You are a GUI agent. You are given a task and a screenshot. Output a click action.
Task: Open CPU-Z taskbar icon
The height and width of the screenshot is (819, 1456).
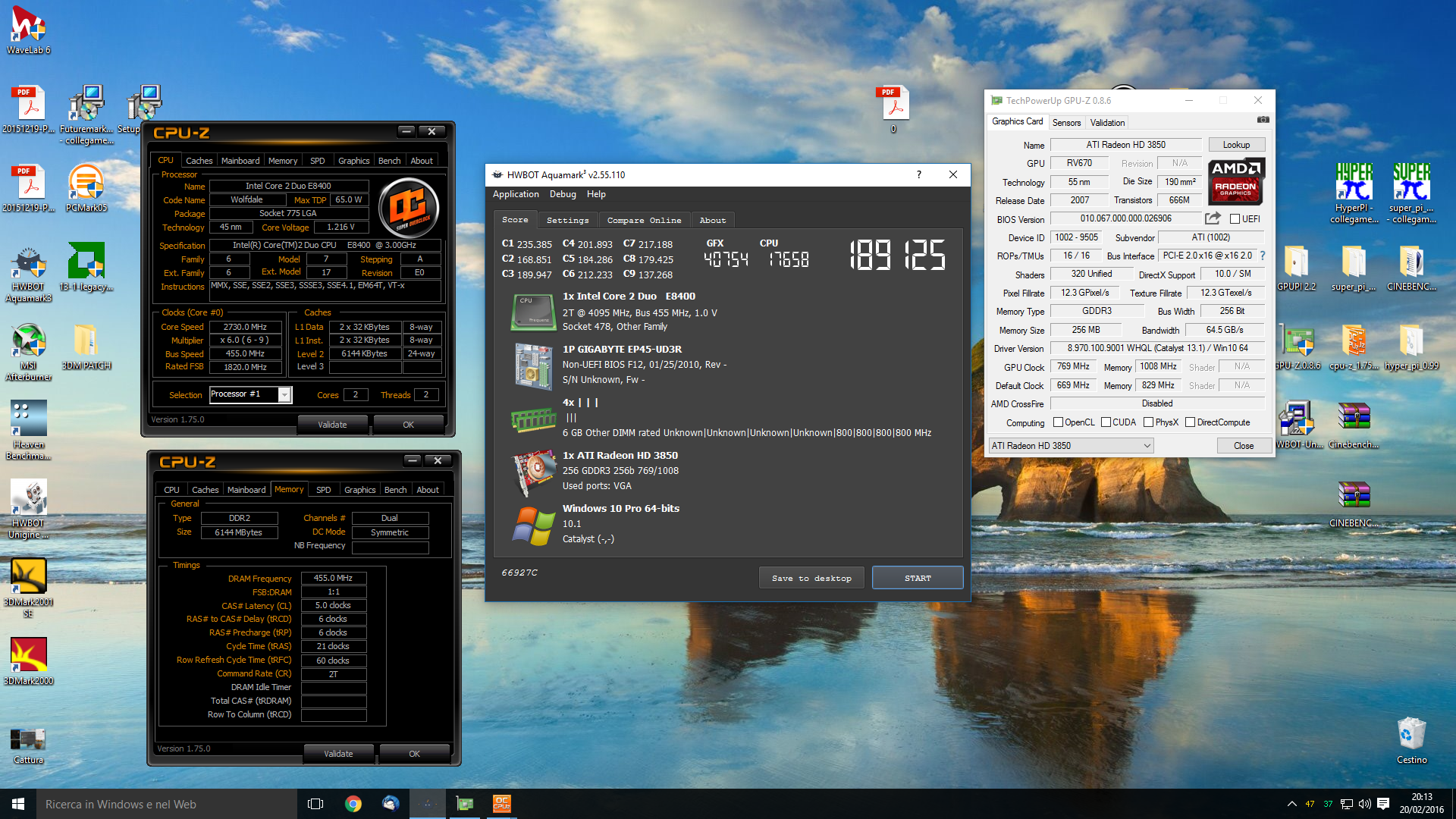(x=502, y=804)
